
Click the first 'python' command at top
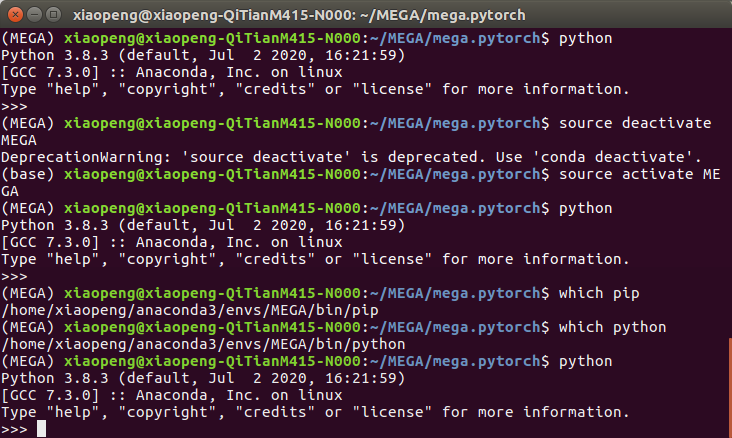coord(585,38)
